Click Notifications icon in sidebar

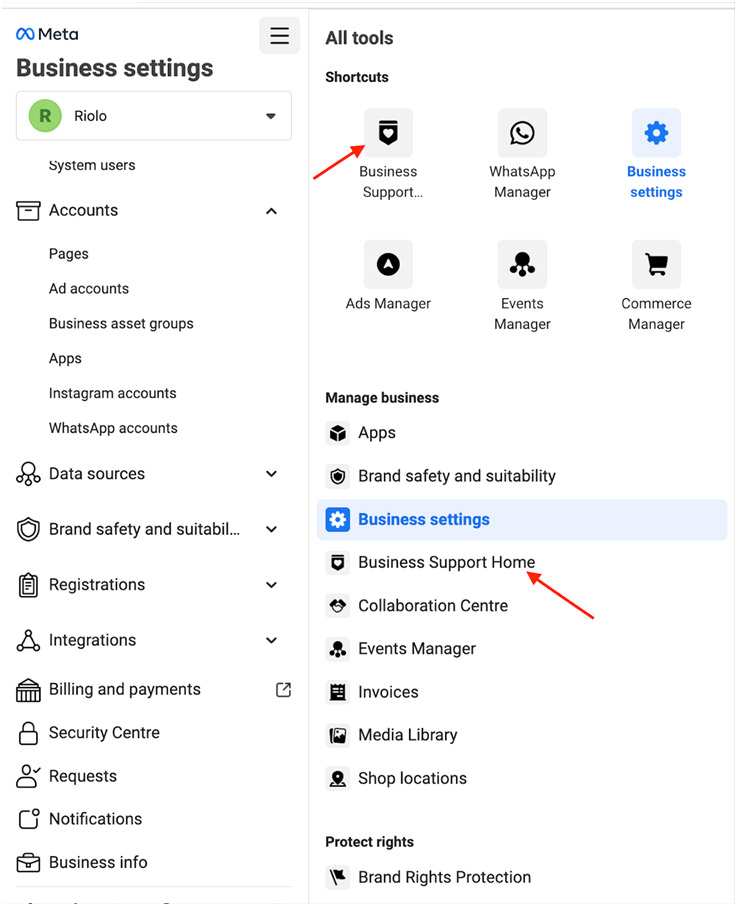(x=29, y=819)
